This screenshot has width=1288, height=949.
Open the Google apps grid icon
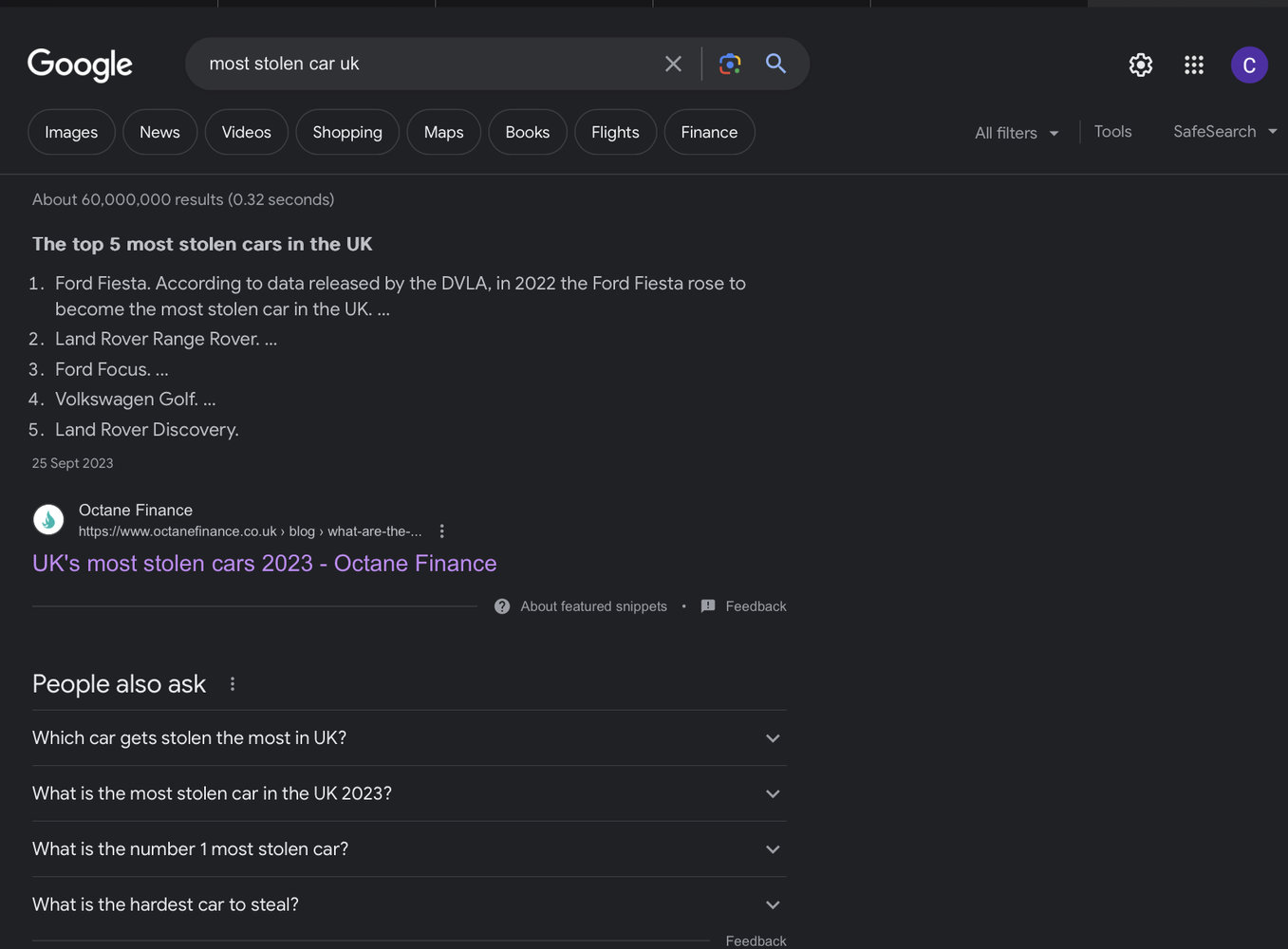(x=1194, y=65)
